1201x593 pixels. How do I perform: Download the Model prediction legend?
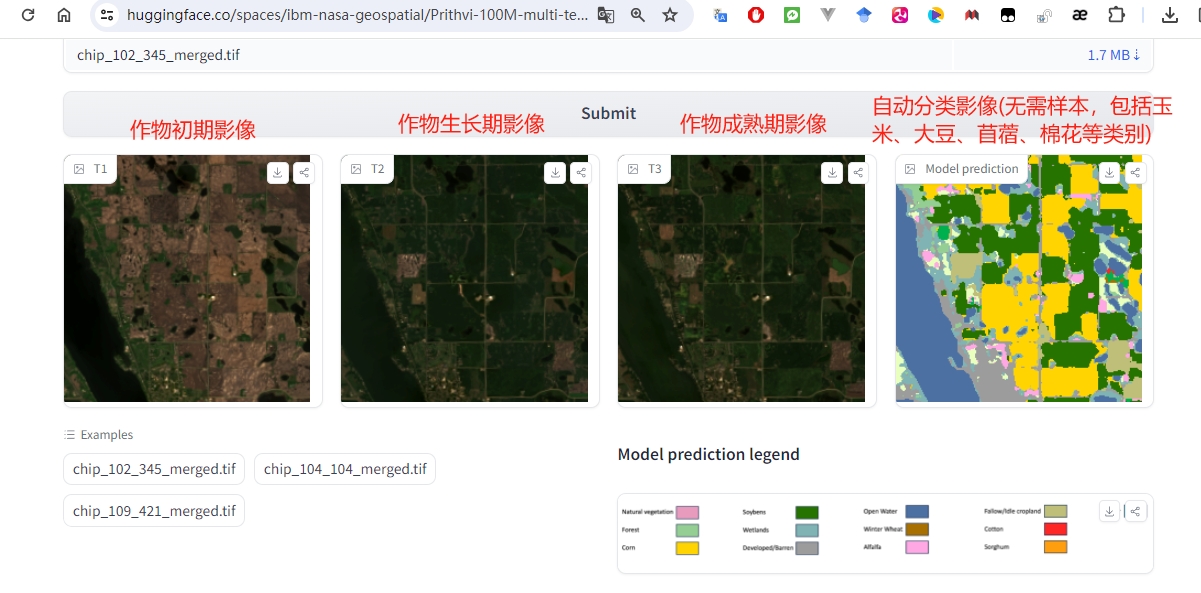click(x=1109, y=510)
